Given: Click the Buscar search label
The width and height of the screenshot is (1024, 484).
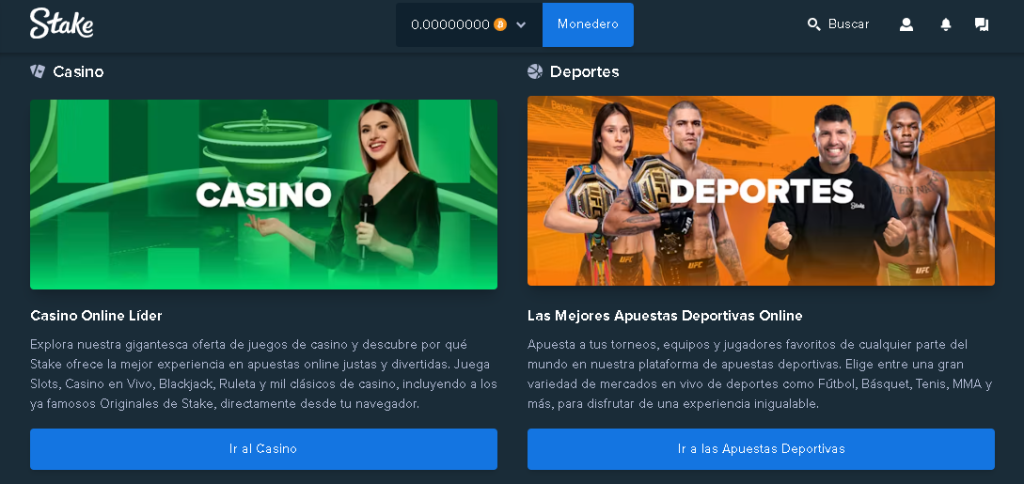Looking at the screenshot, I should point(848,24).
